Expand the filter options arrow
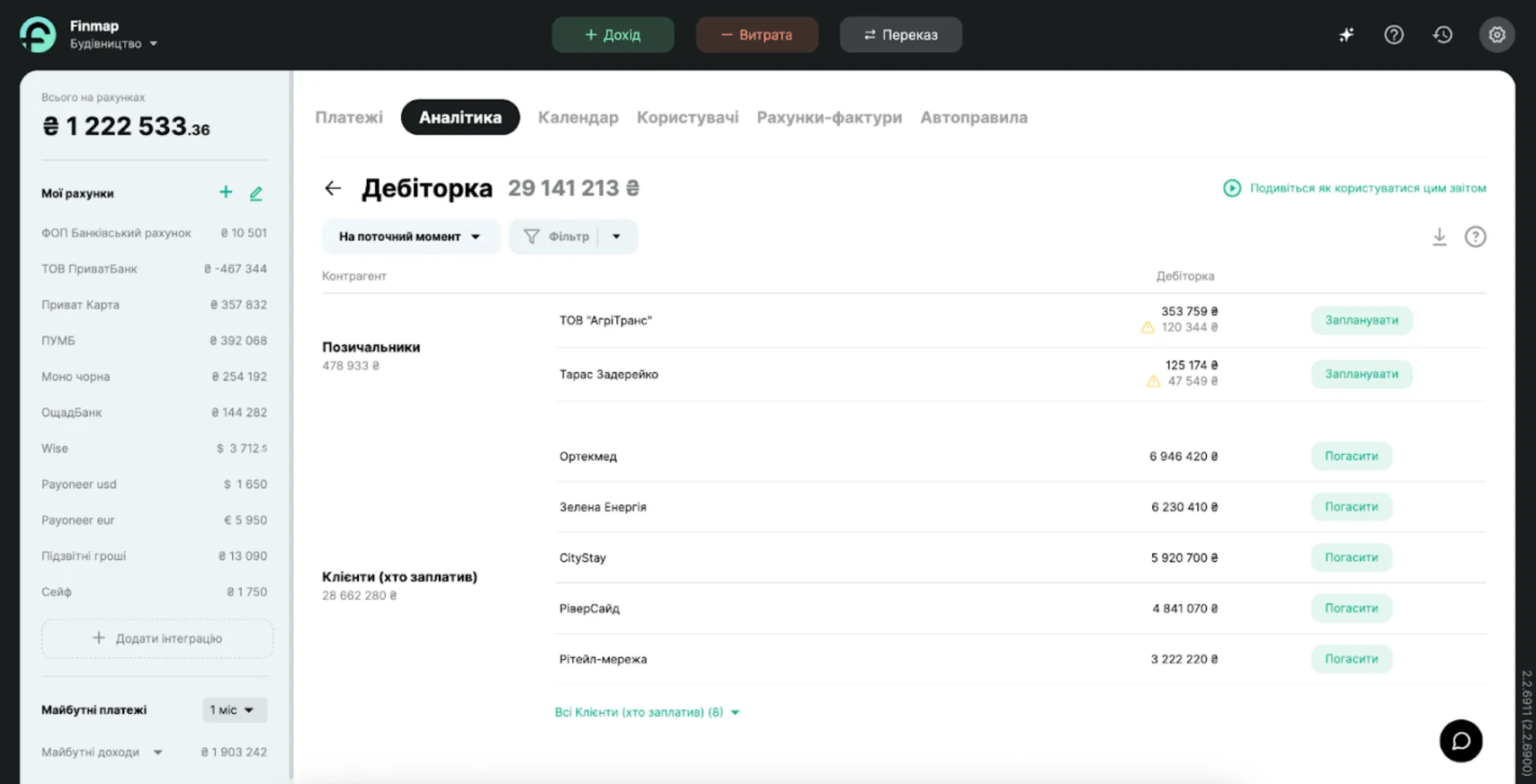The image size is (1536, 784). point(617,236)
